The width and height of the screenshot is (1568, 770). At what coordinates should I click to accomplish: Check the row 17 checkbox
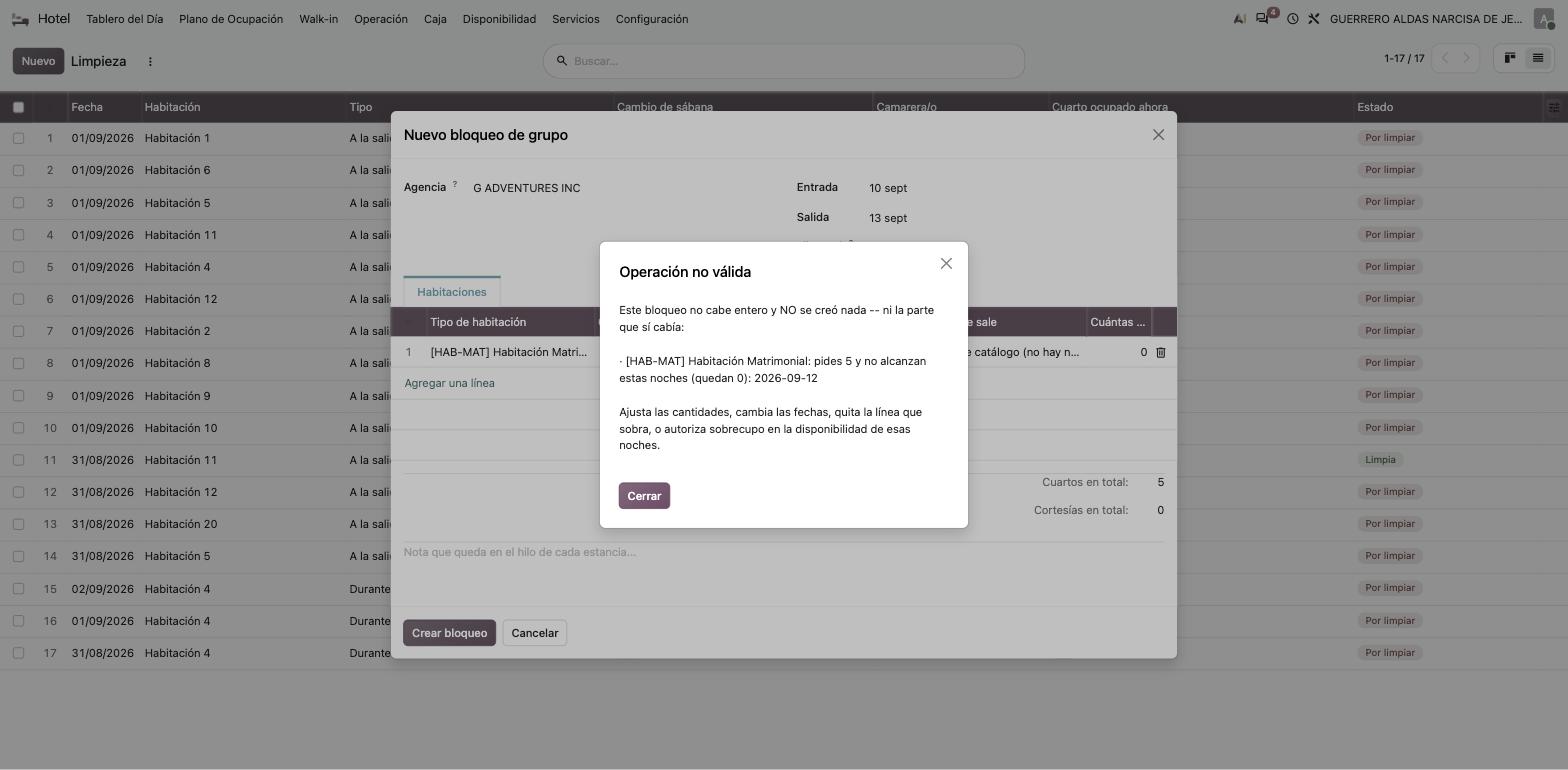coord(18,653)
